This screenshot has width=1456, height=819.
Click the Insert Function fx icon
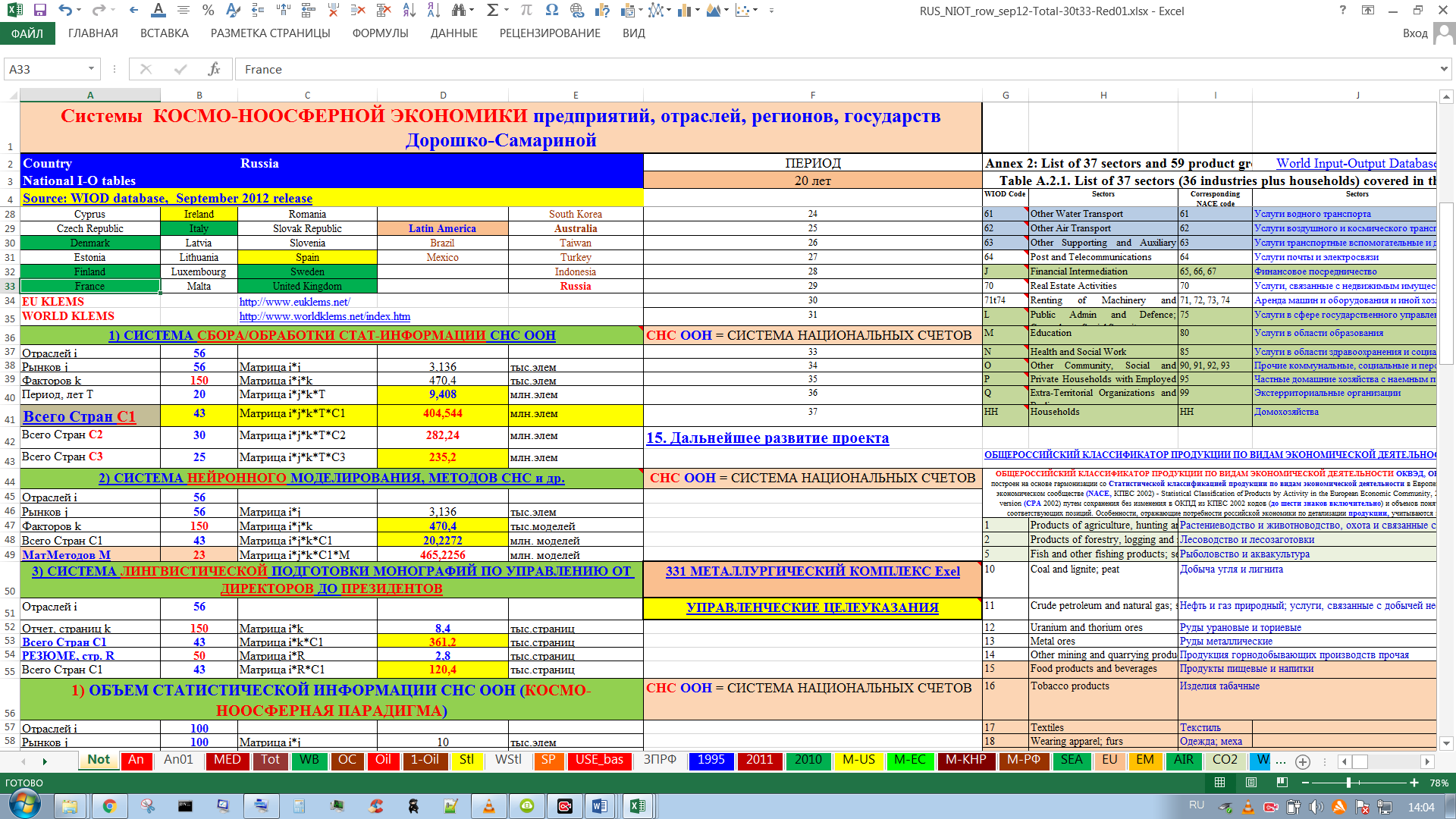[214, 69]
